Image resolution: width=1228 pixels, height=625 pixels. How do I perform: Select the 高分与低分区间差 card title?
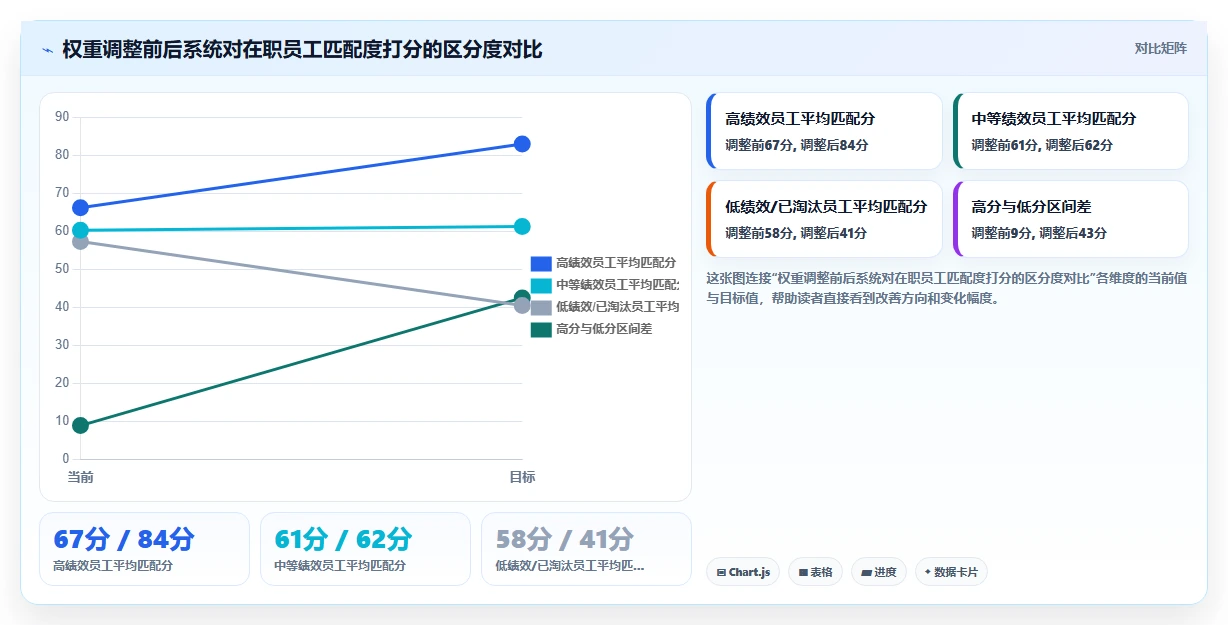[1031, 207]
